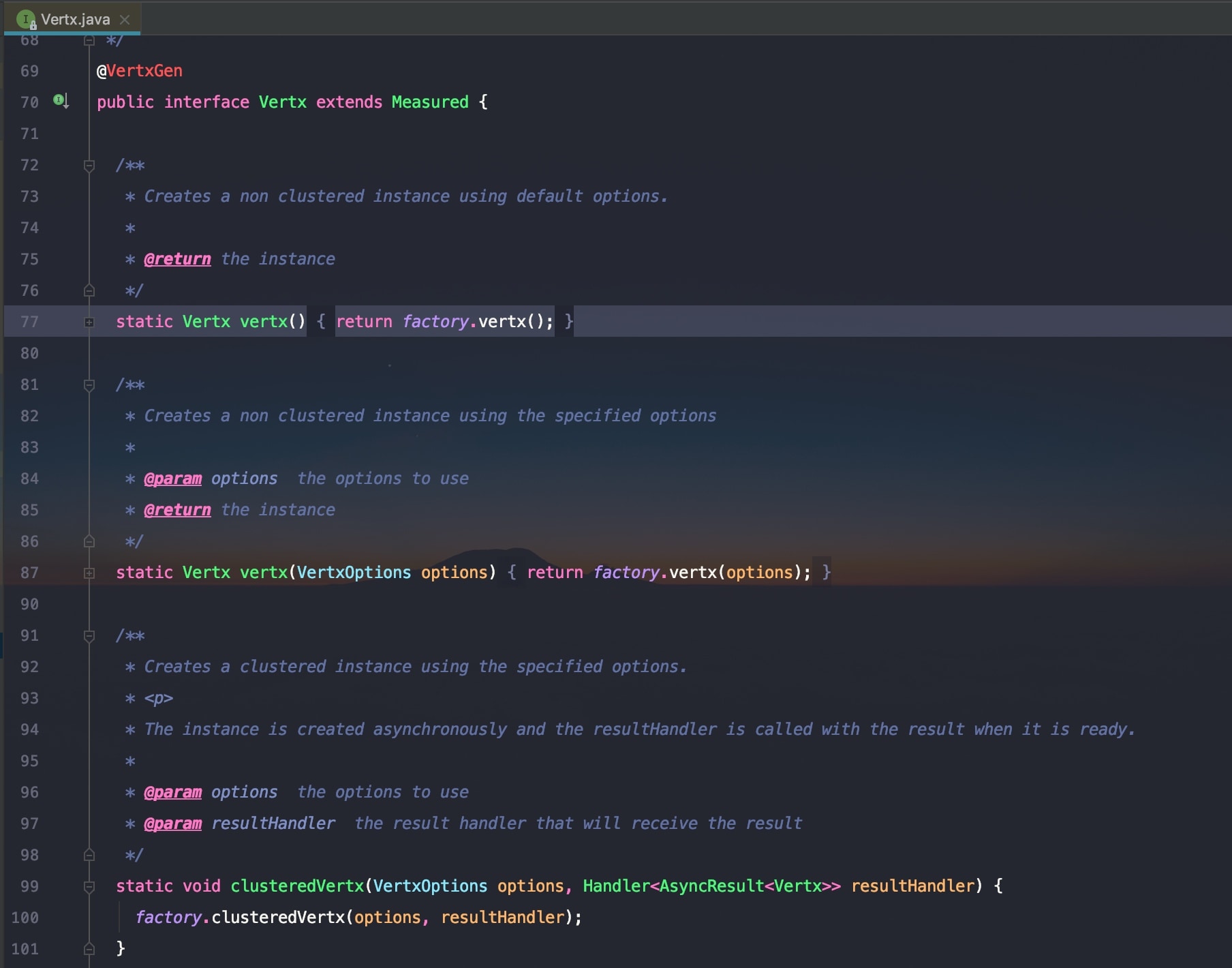Click the @return tag on line 85
Viewport: 1232px width, 968px height.
(177, 510)
